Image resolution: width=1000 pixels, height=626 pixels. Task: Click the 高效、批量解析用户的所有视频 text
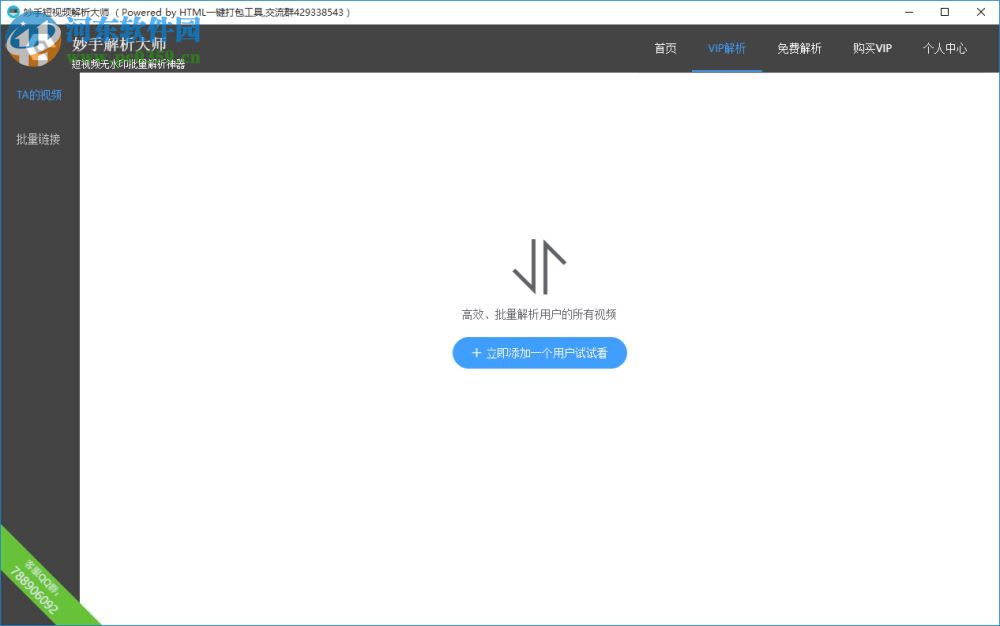[539, 314]
